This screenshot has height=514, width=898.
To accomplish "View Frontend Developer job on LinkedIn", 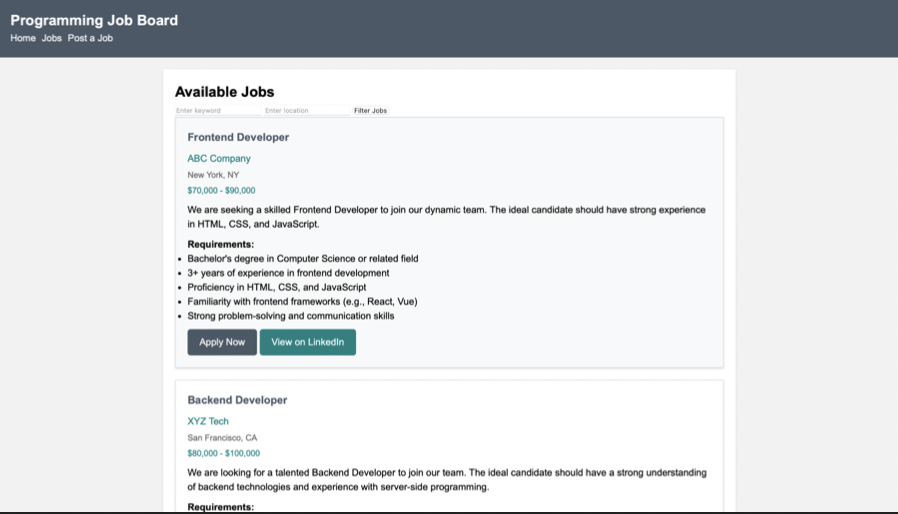I will 308,342.
